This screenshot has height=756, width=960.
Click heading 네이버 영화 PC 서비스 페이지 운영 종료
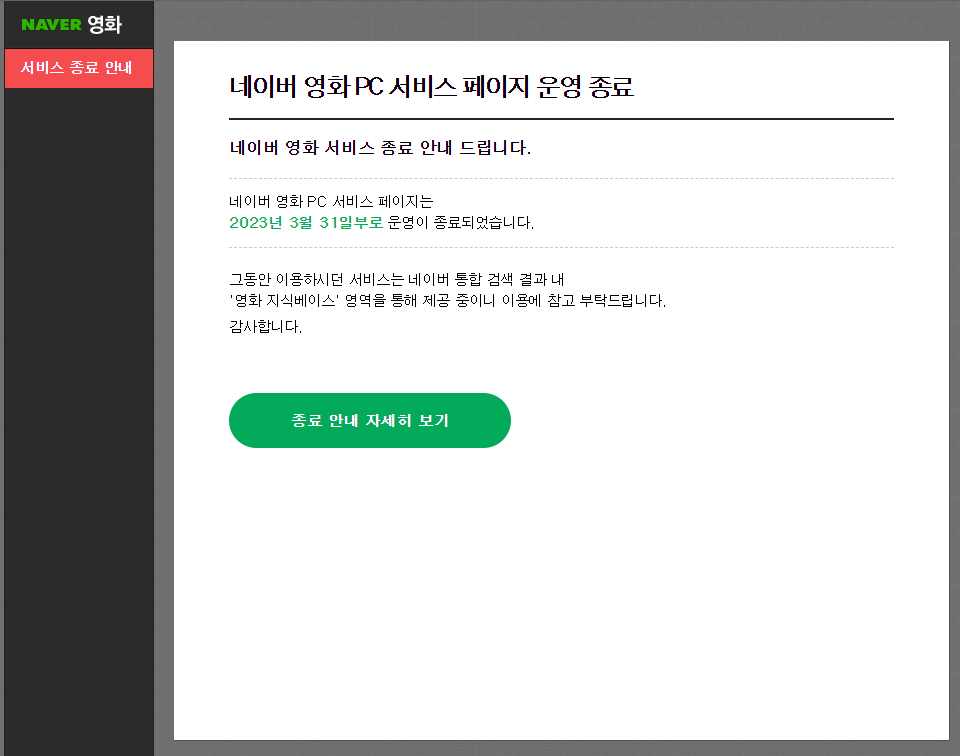coord(431,86)
